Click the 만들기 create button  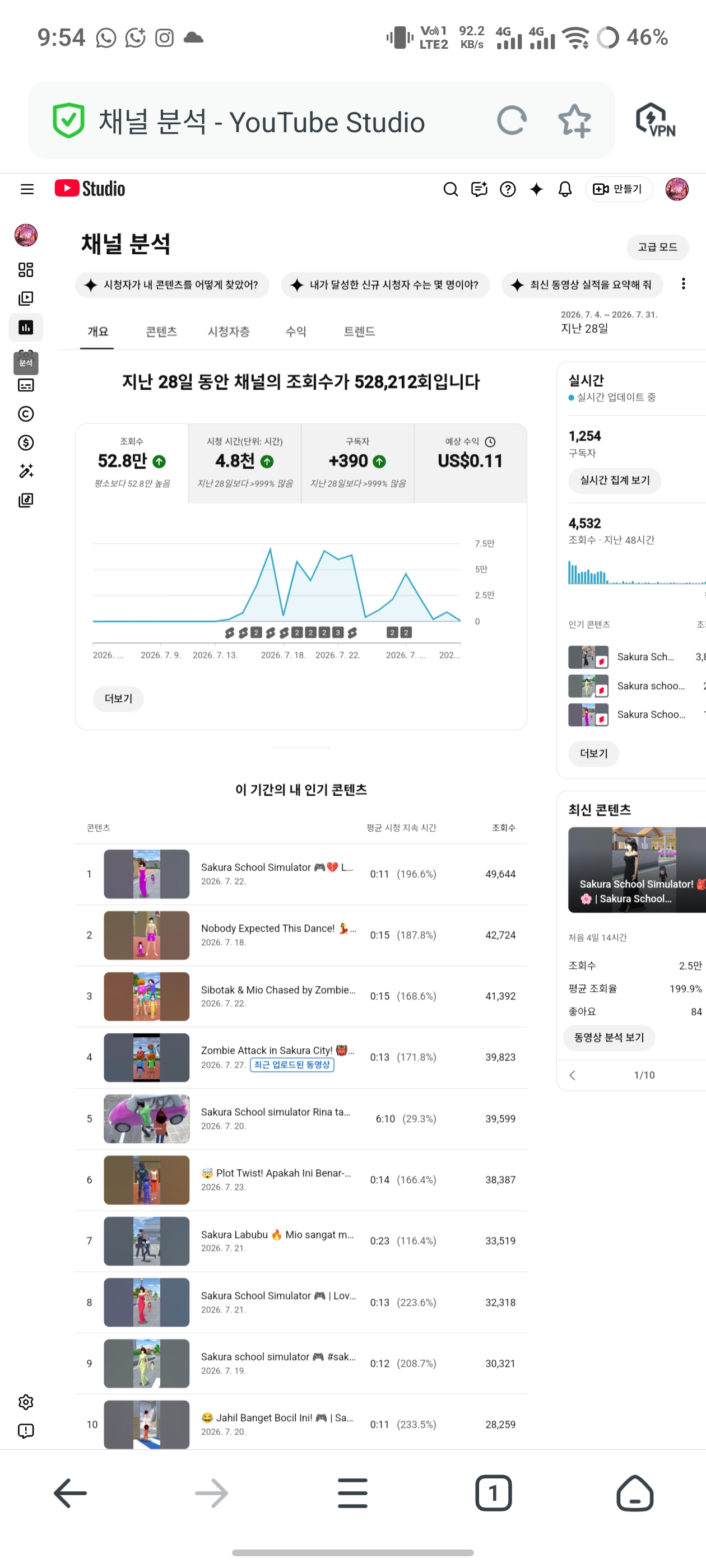coord(618,189)
